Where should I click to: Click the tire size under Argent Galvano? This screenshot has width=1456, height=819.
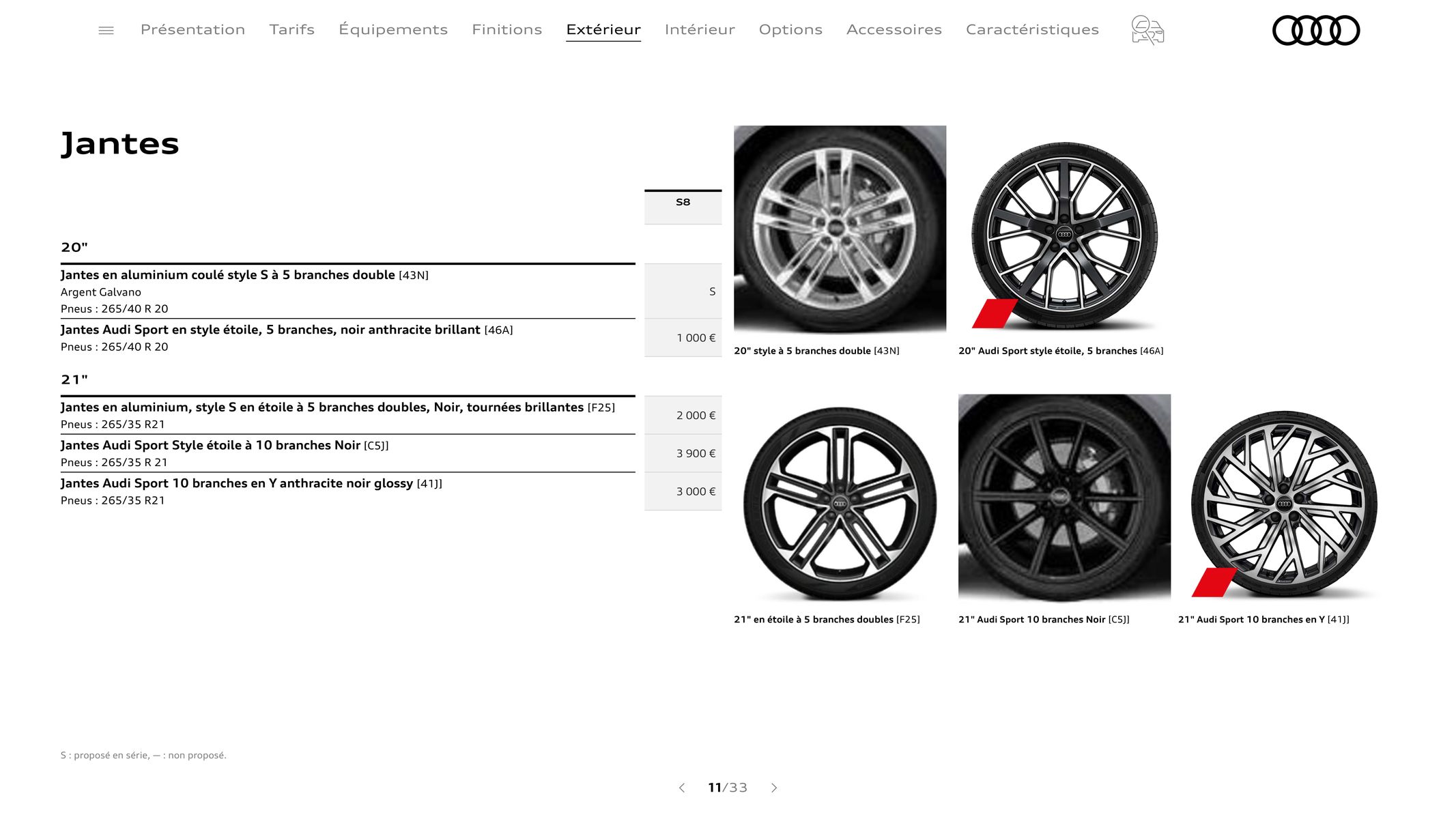pos(114,309)
